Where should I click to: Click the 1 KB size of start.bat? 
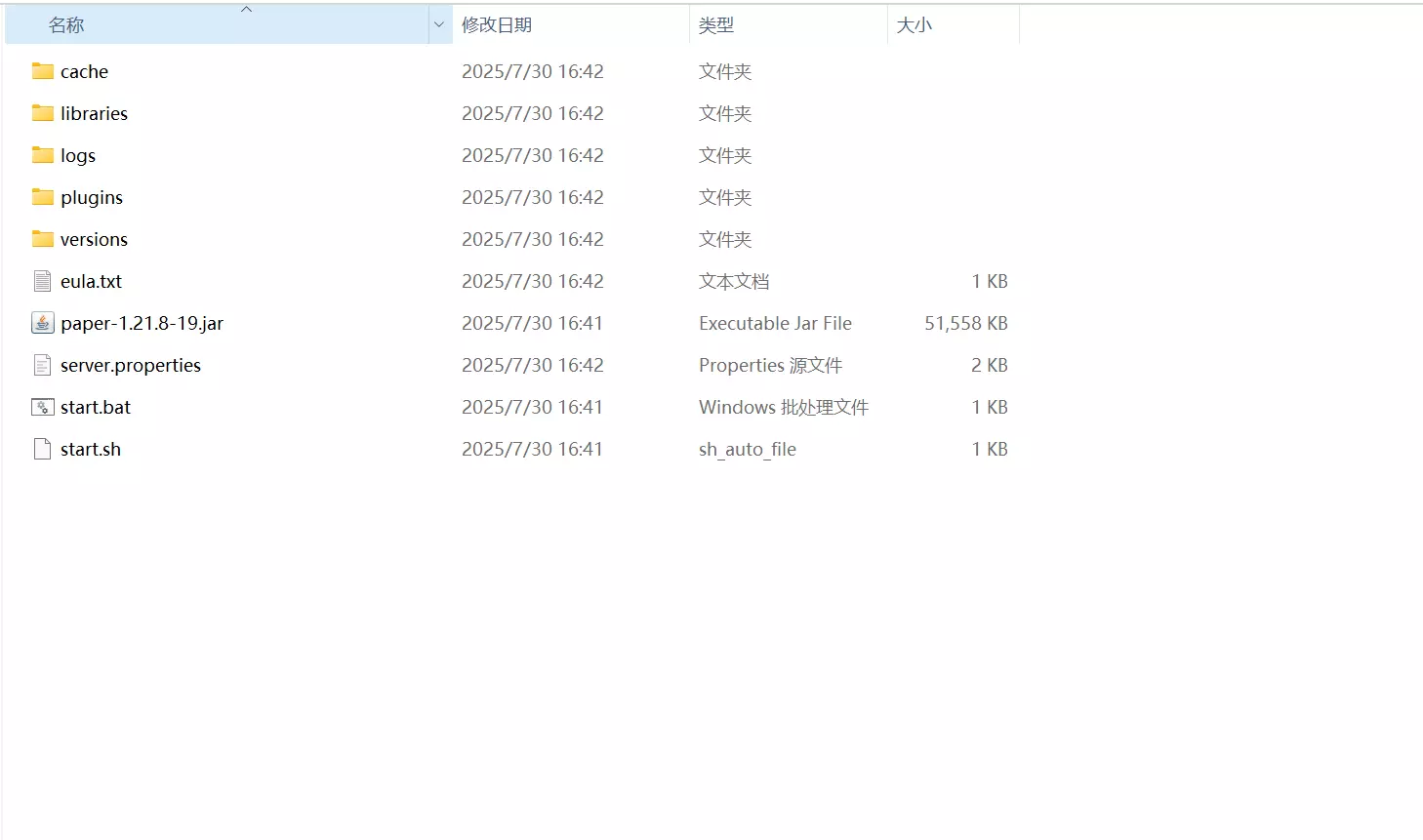[990, 407]
